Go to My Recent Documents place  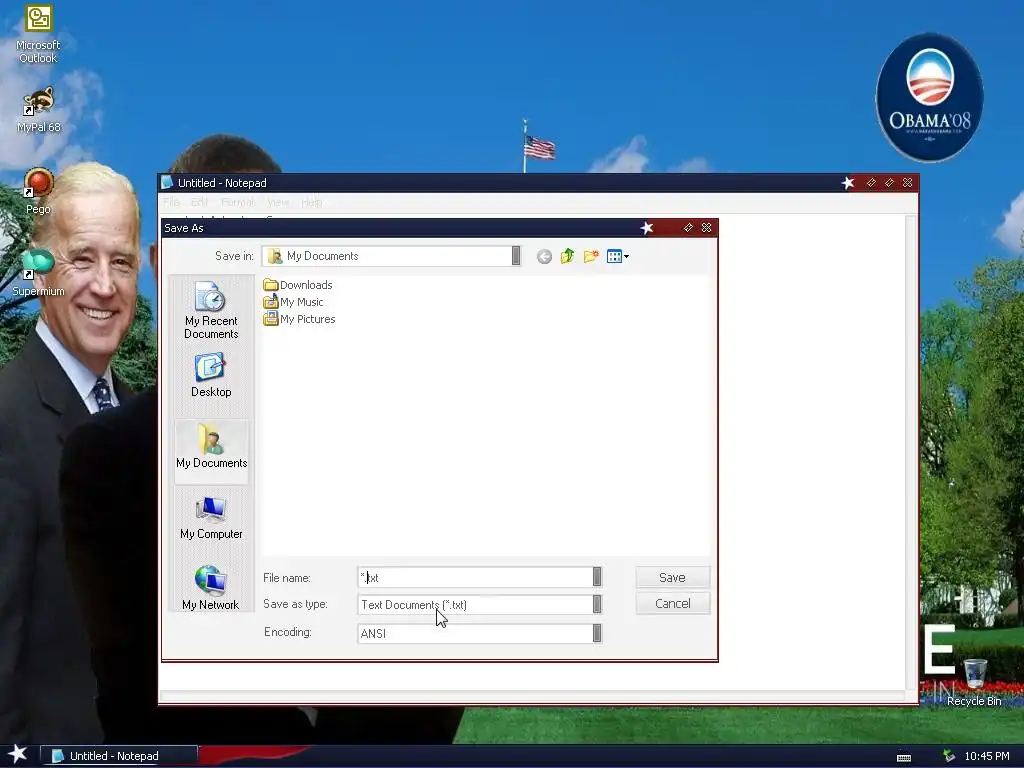pyautogui.click(x=211, y=310)
